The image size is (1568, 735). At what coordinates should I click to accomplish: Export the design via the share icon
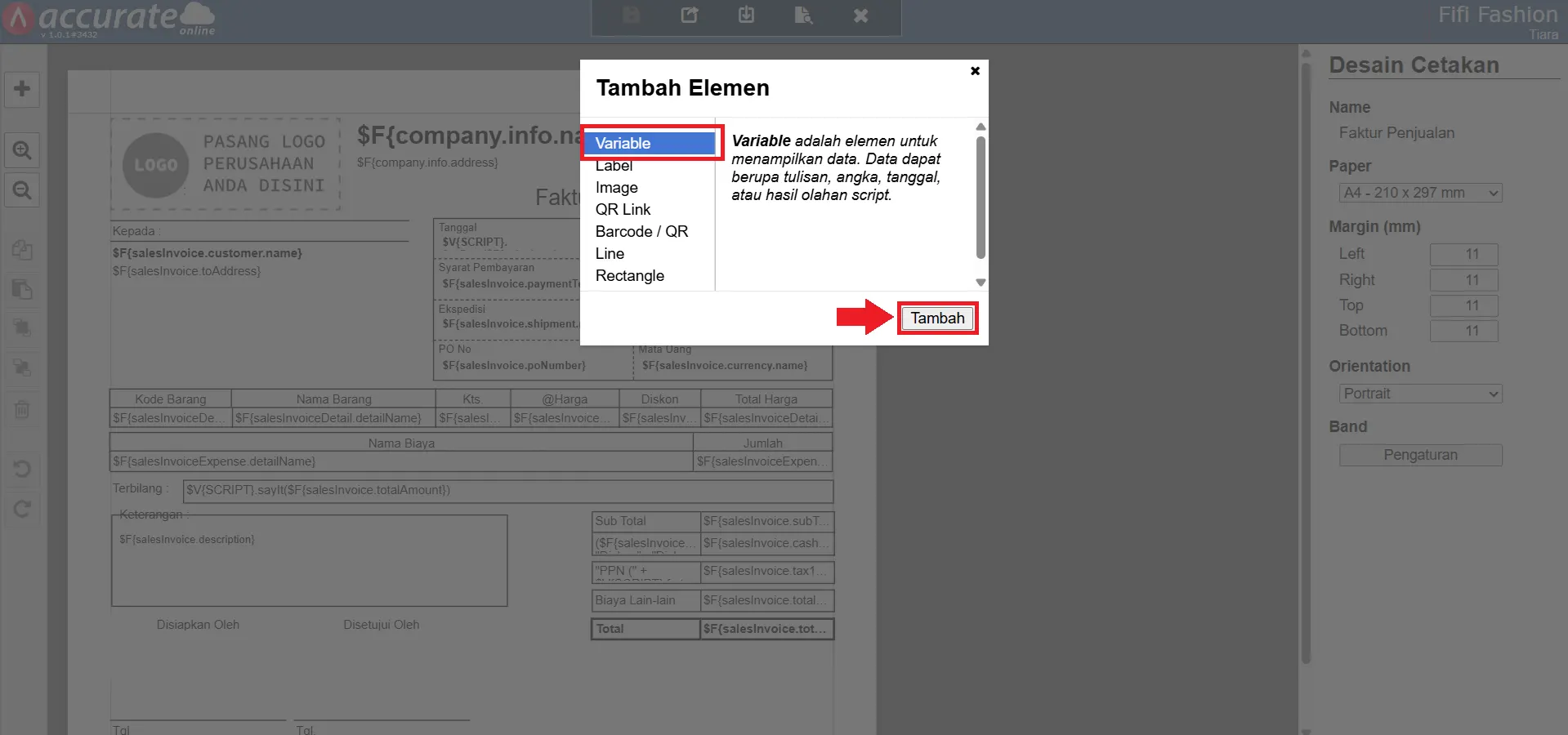(x=689, y=16)
